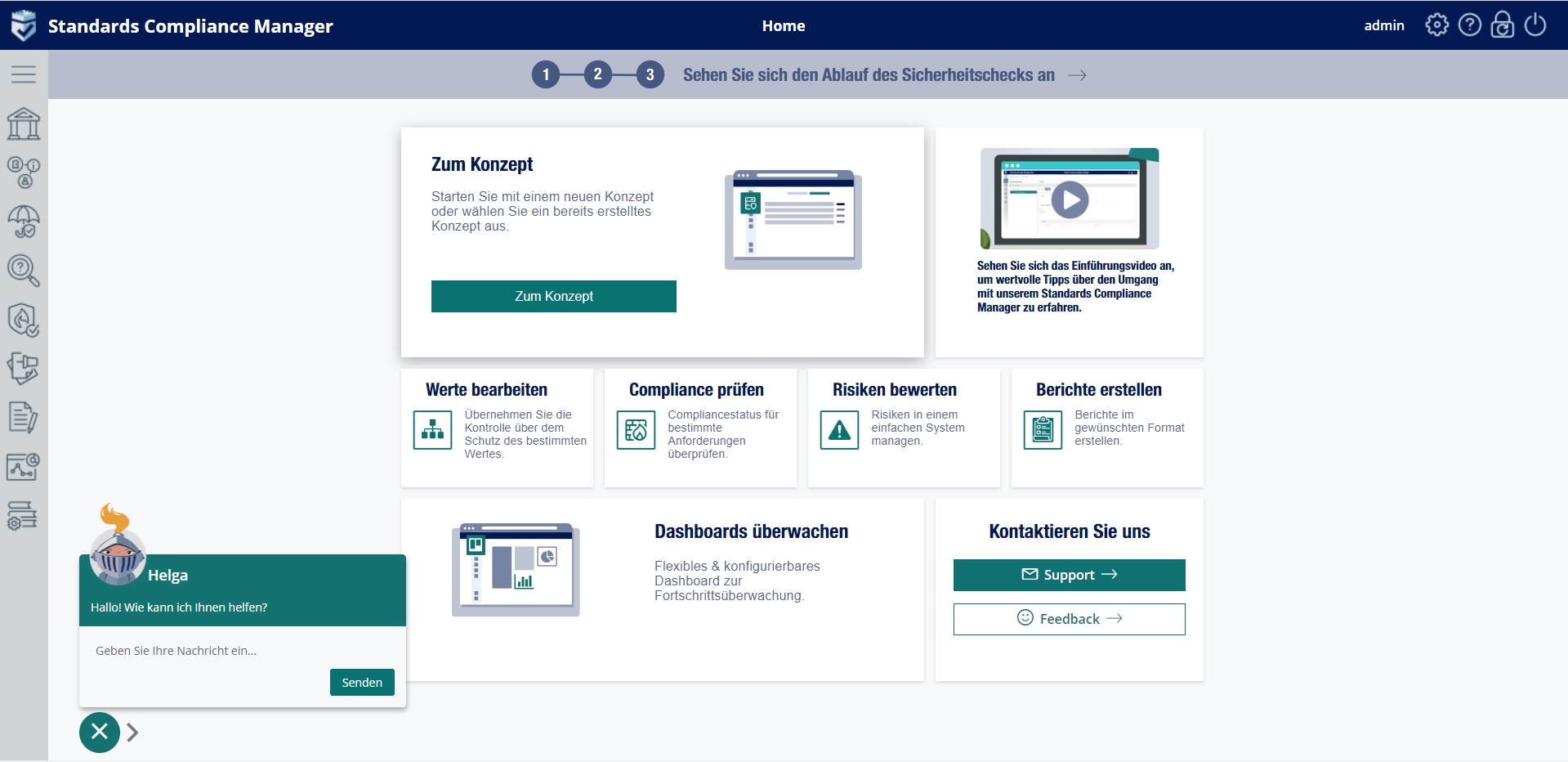Send the chat message with Senden

tap(362, 683)
